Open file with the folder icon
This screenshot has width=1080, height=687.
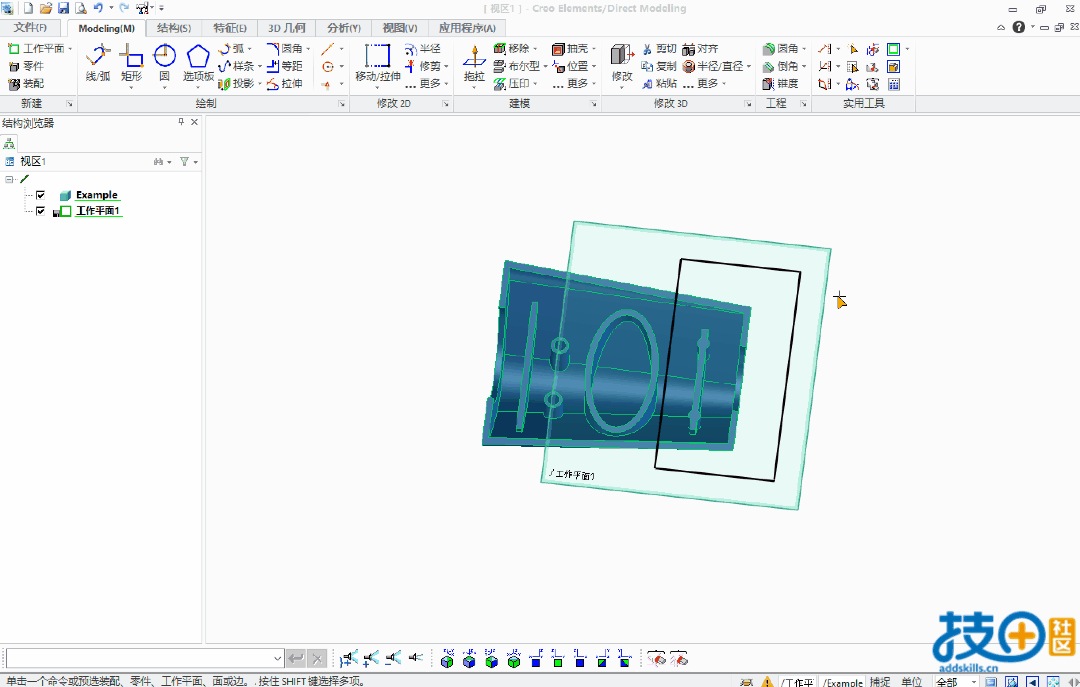pyautogui.click(x=45, y=8)
